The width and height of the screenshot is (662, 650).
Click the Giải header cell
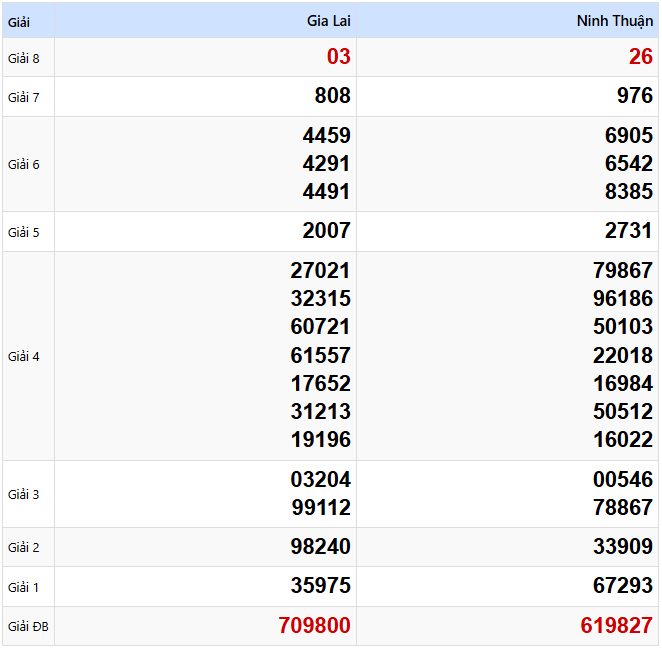[19, 21]
